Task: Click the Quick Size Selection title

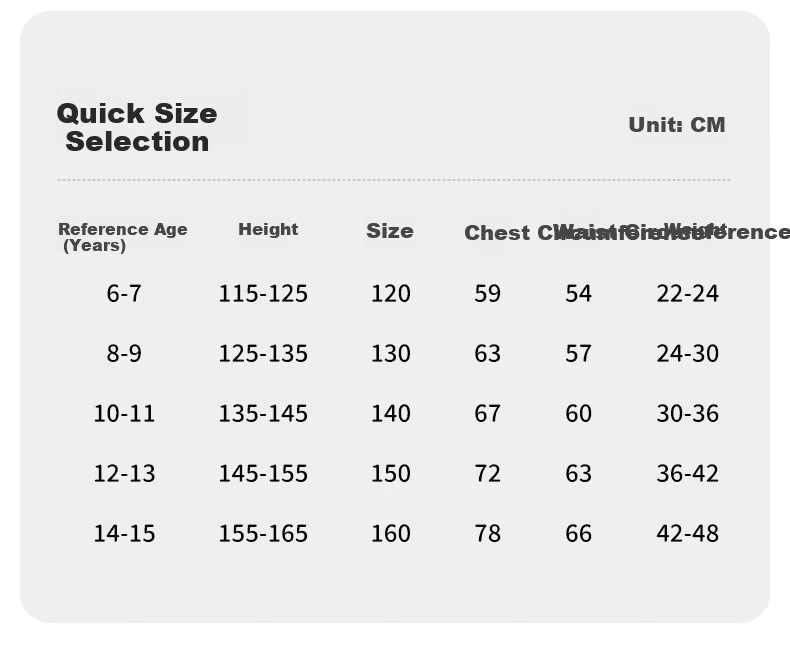Action: coord(137,127)
